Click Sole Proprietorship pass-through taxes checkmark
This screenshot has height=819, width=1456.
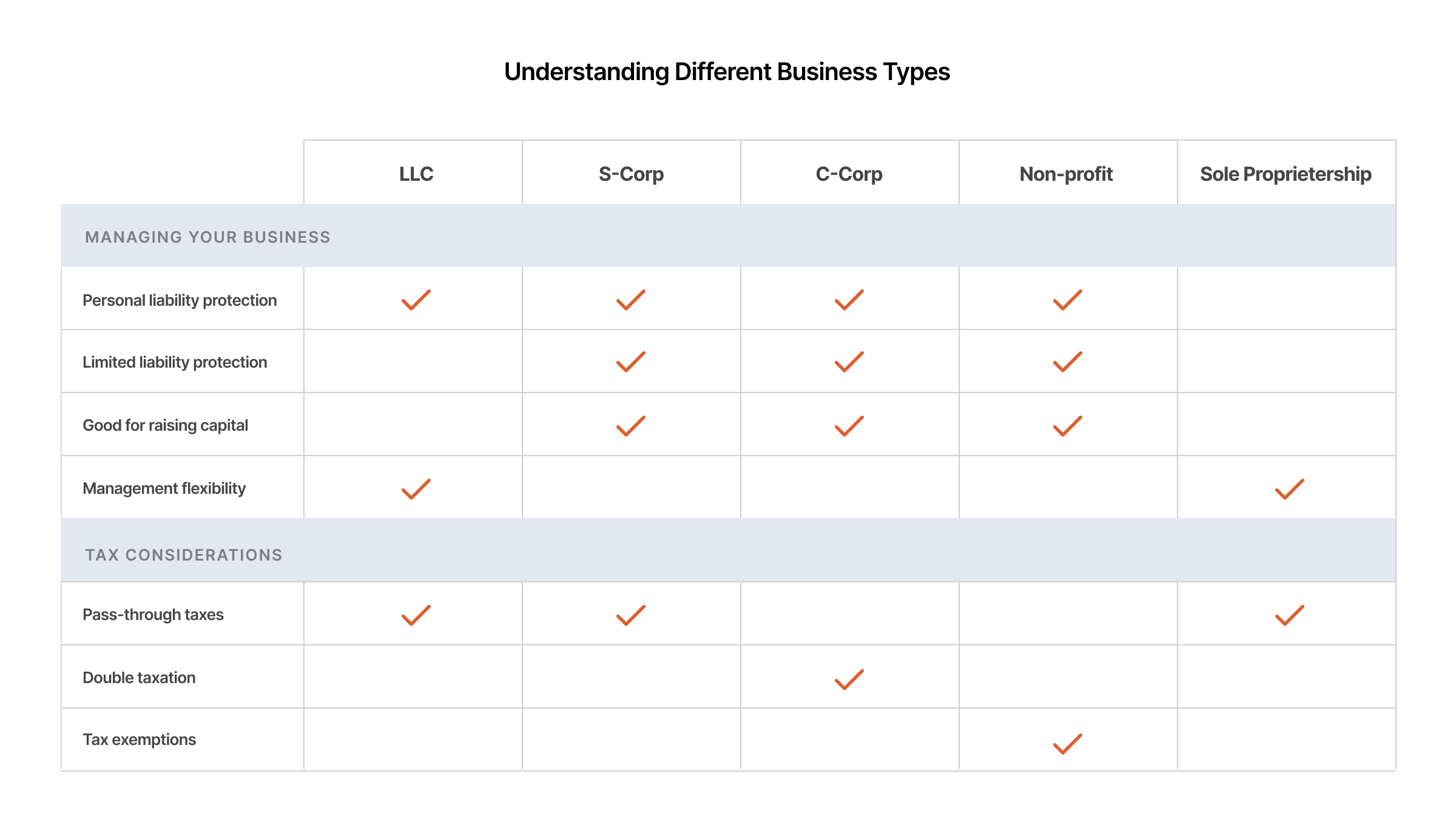[x=1290, y=615]
